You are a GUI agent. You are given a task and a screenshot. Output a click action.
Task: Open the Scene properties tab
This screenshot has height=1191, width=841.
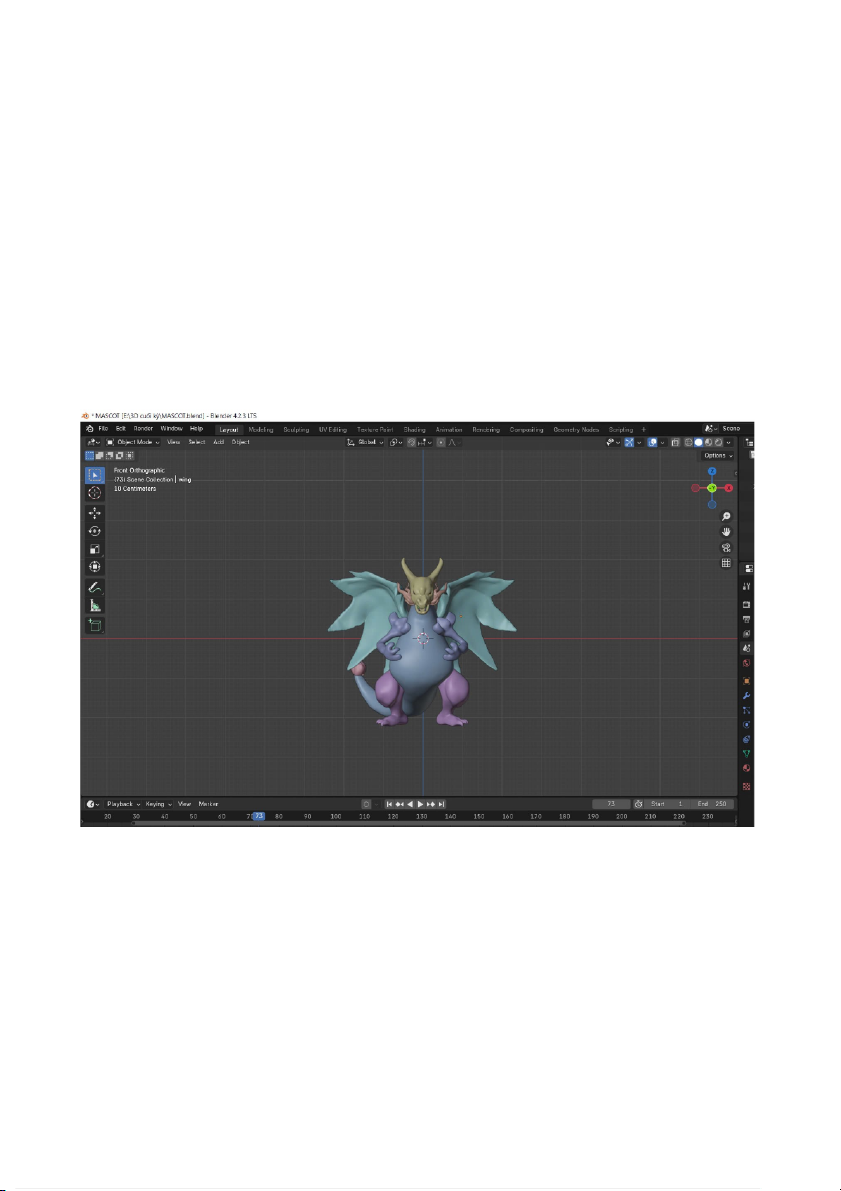pyautogui.click(x=747, y=648)
